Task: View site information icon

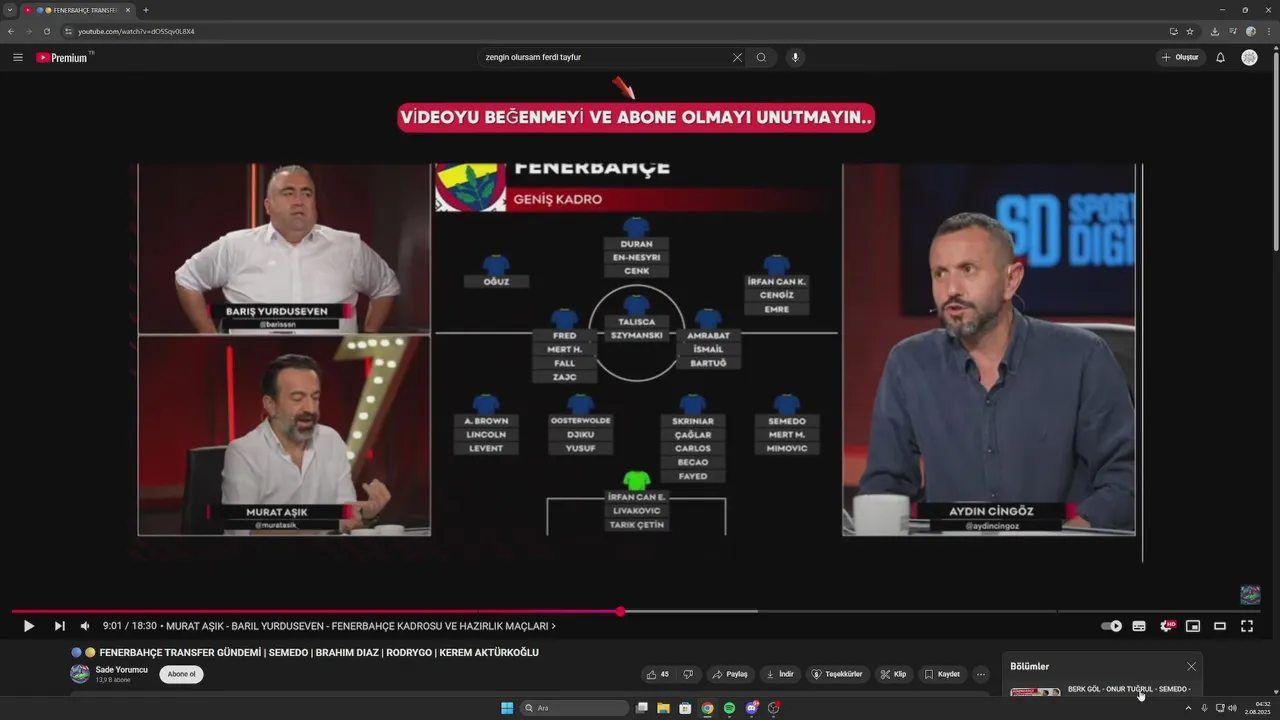Action: (68, 31)
